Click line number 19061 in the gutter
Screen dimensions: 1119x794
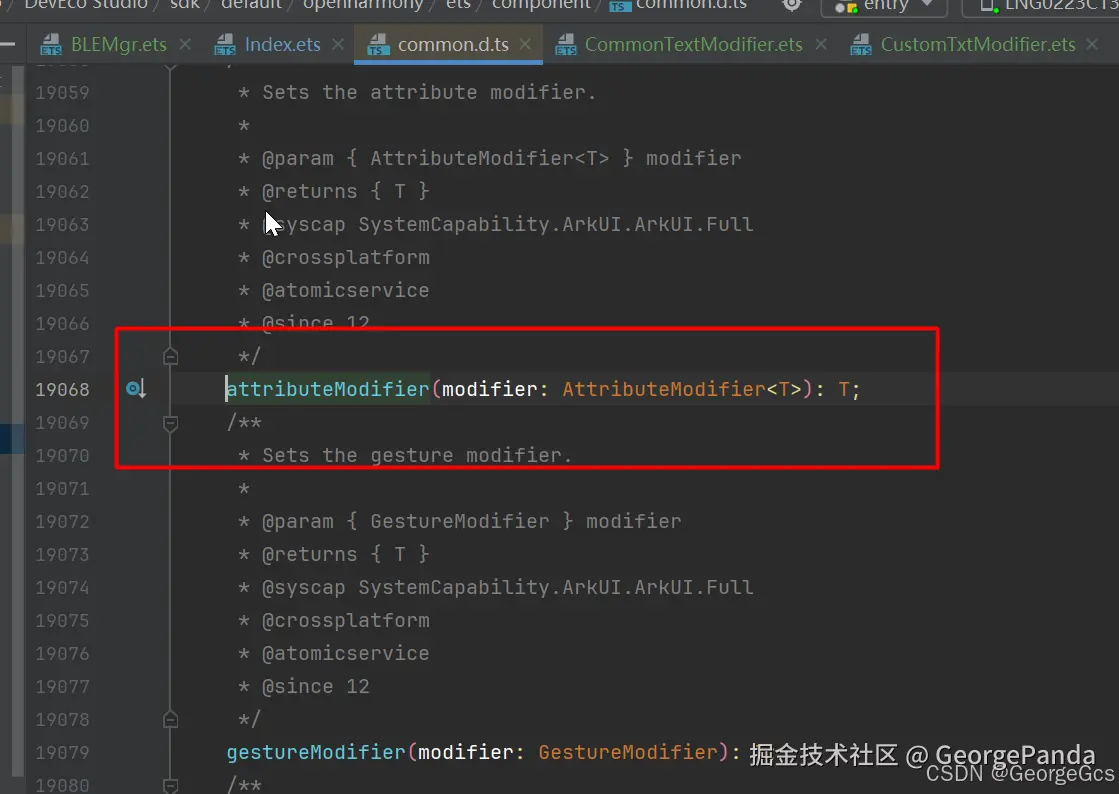pos(63,158)
